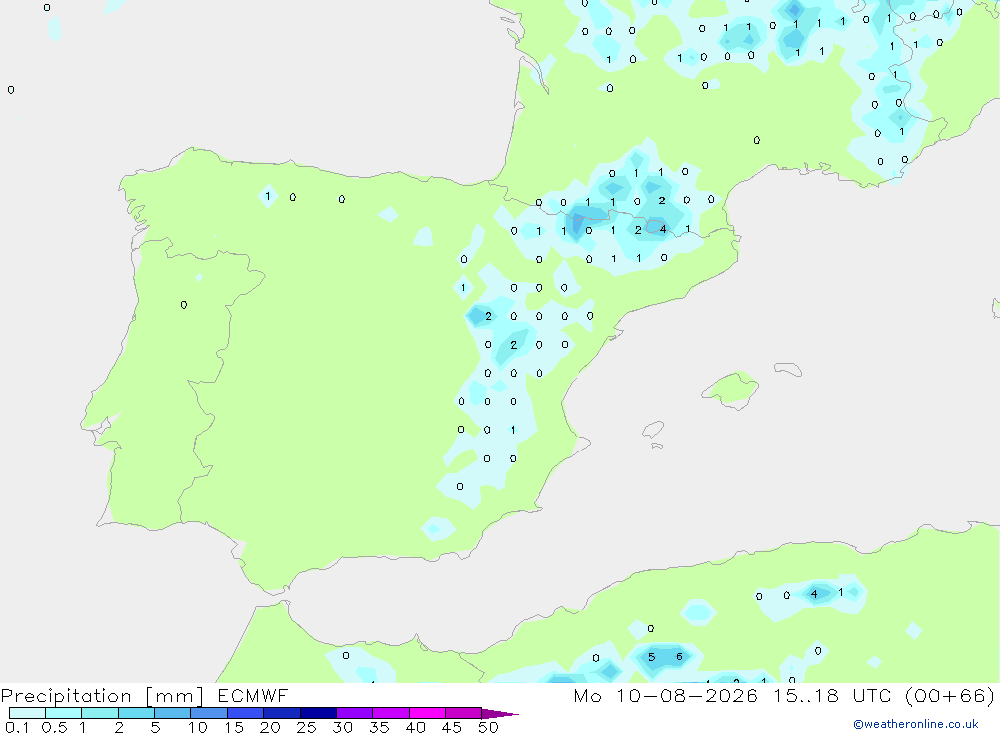The height and width of the screenshot is (733, 1000).
Task: Click the 'Precipitation' title word
Action: 66,696
